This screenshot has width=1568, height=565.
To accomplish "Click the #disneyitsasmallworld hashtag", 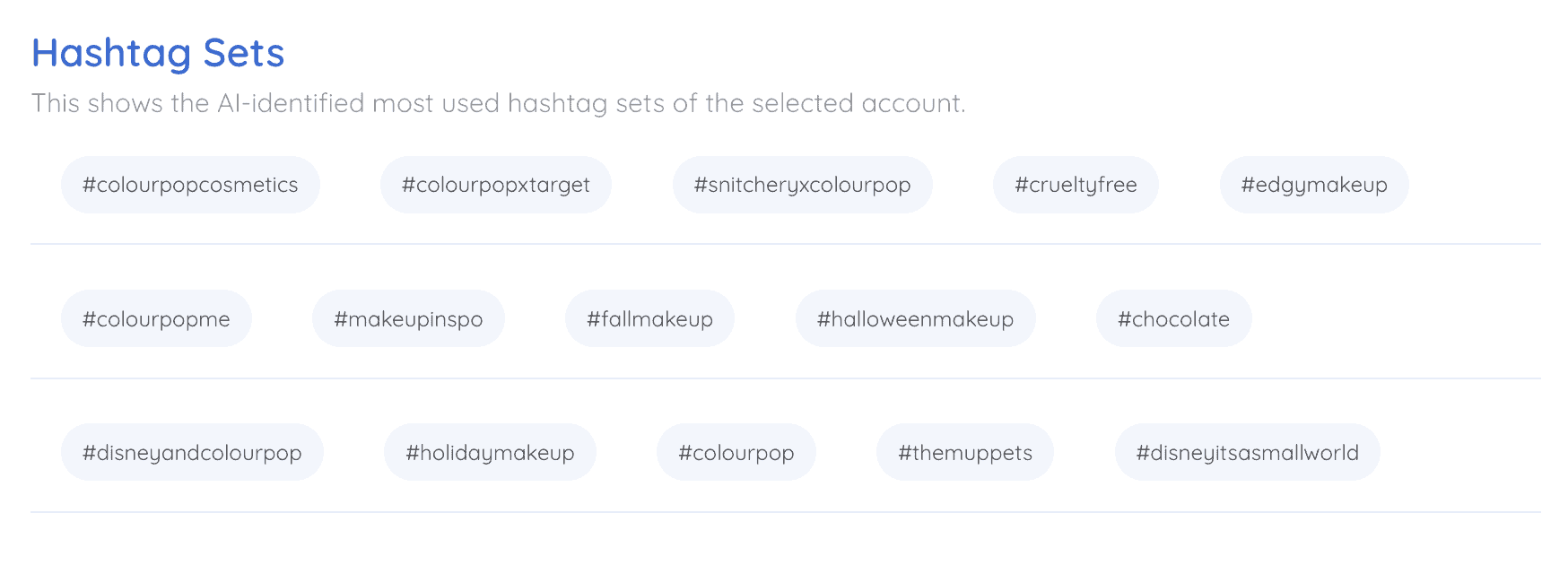I will pos(1248,452).
